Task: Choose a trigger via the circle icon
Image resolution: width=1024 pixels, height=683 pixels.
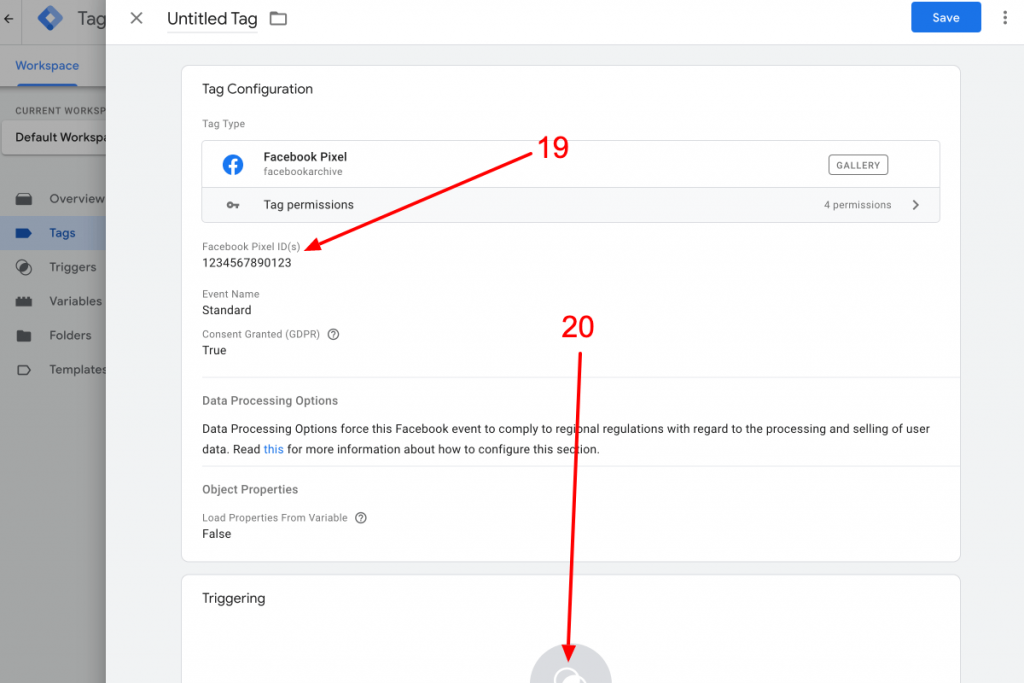Action: [570, 665]
